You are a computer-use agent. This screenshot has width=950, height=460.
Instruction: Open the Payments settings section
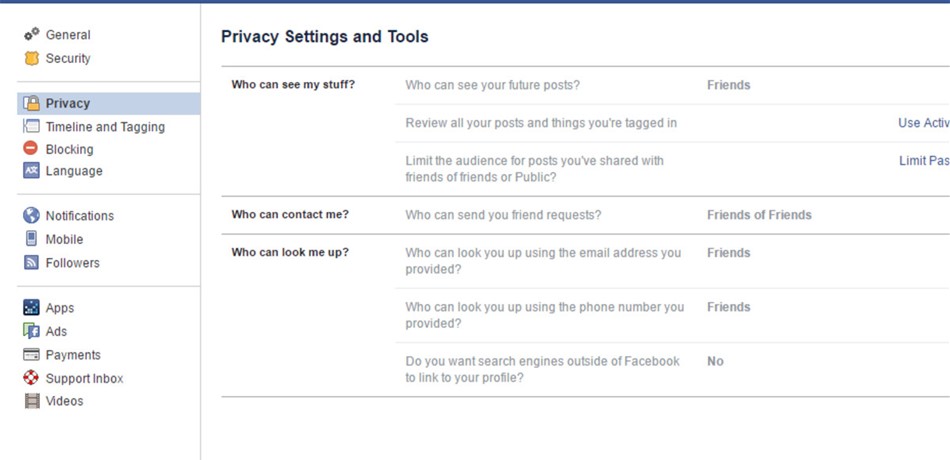pyautogui.click(x=73, y=355)
